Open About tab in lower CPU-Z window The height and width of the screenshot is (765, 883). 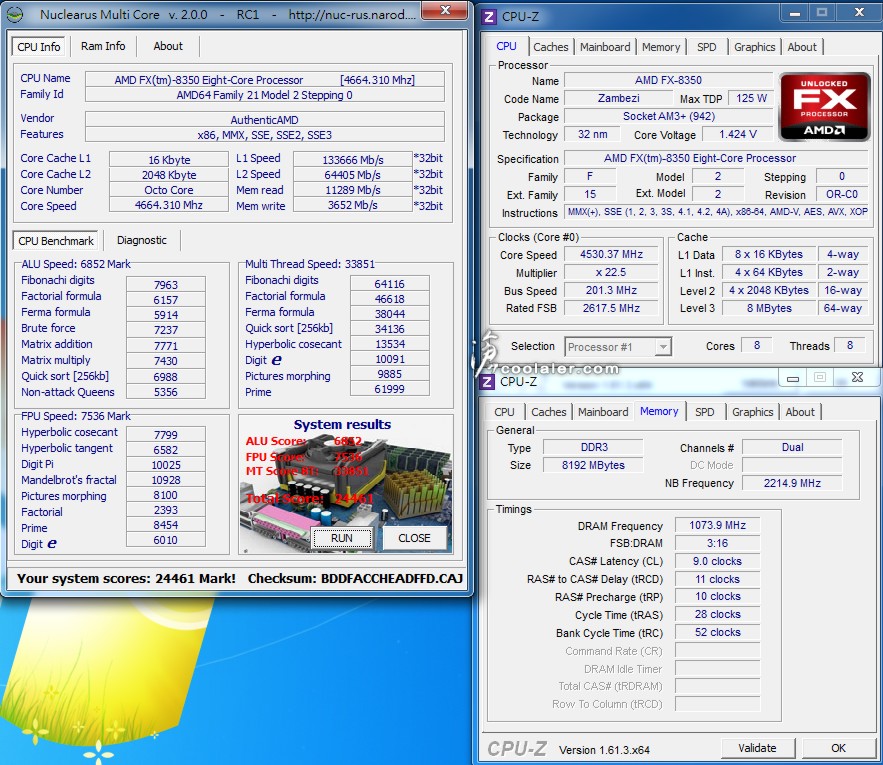coord(800,412)
